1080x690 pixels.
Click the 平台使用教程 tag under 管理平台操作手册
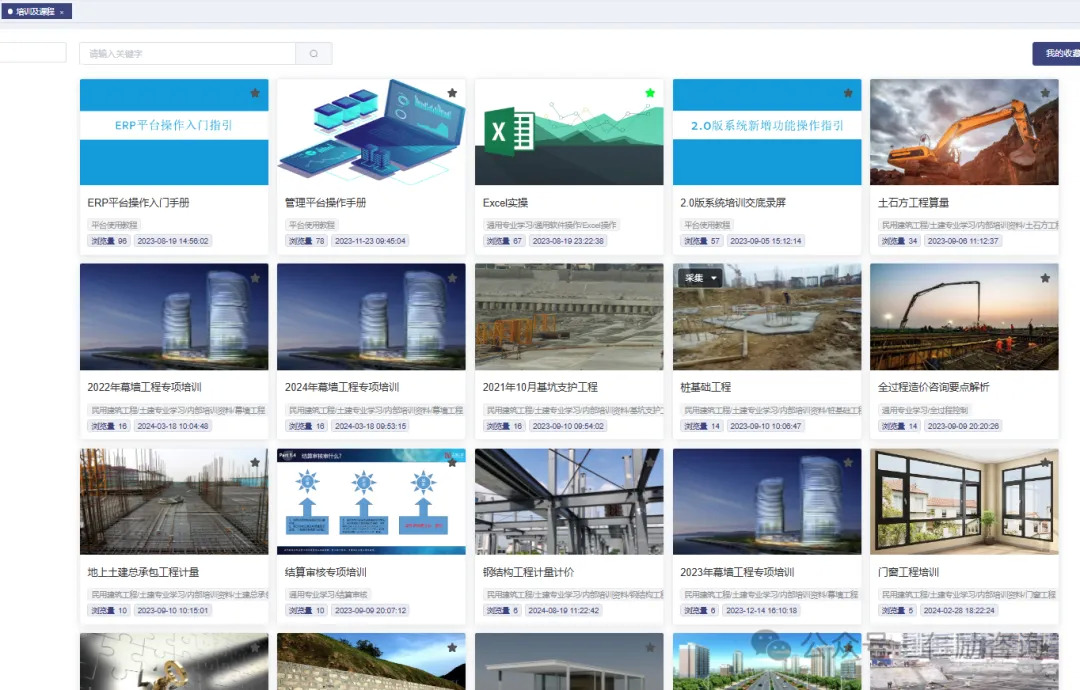(312, 225)
